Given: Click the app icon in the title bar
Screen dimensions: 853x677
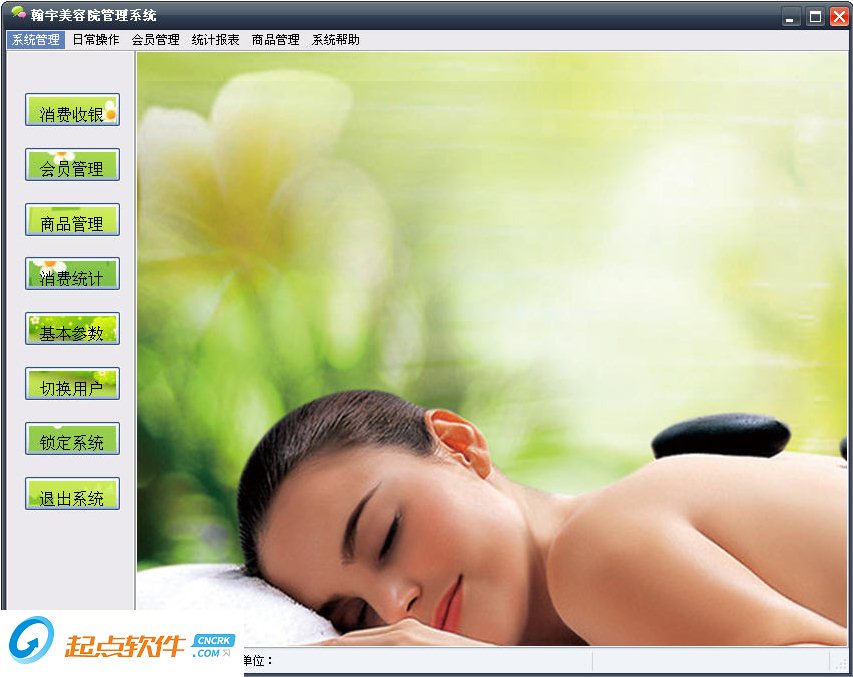Looking at the screenshot, I should pos(18,13).
